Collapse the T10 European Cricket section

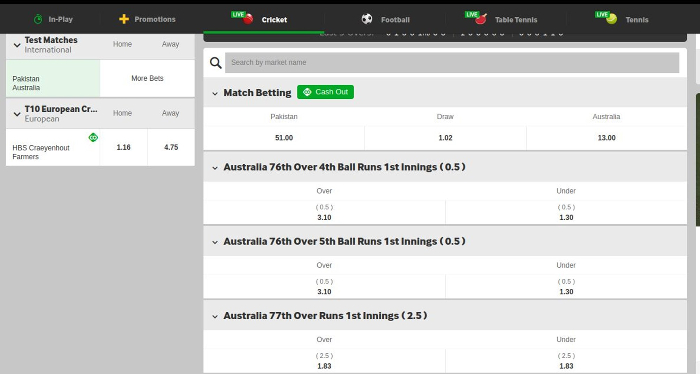pos(17,114)
